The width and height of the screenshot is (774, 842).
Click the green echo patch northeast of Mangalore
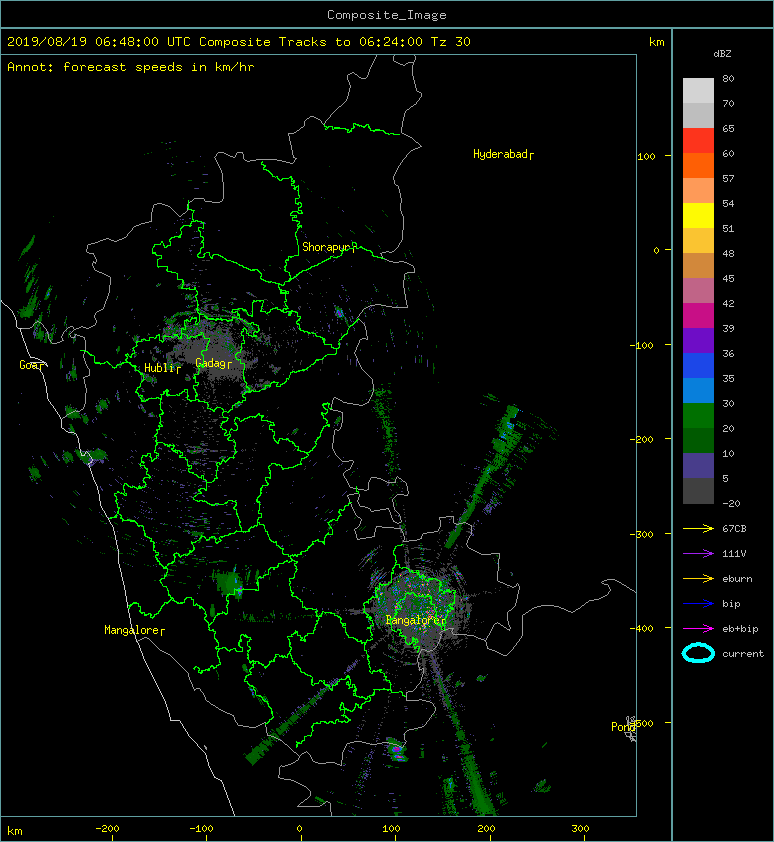tap(229, 583)
